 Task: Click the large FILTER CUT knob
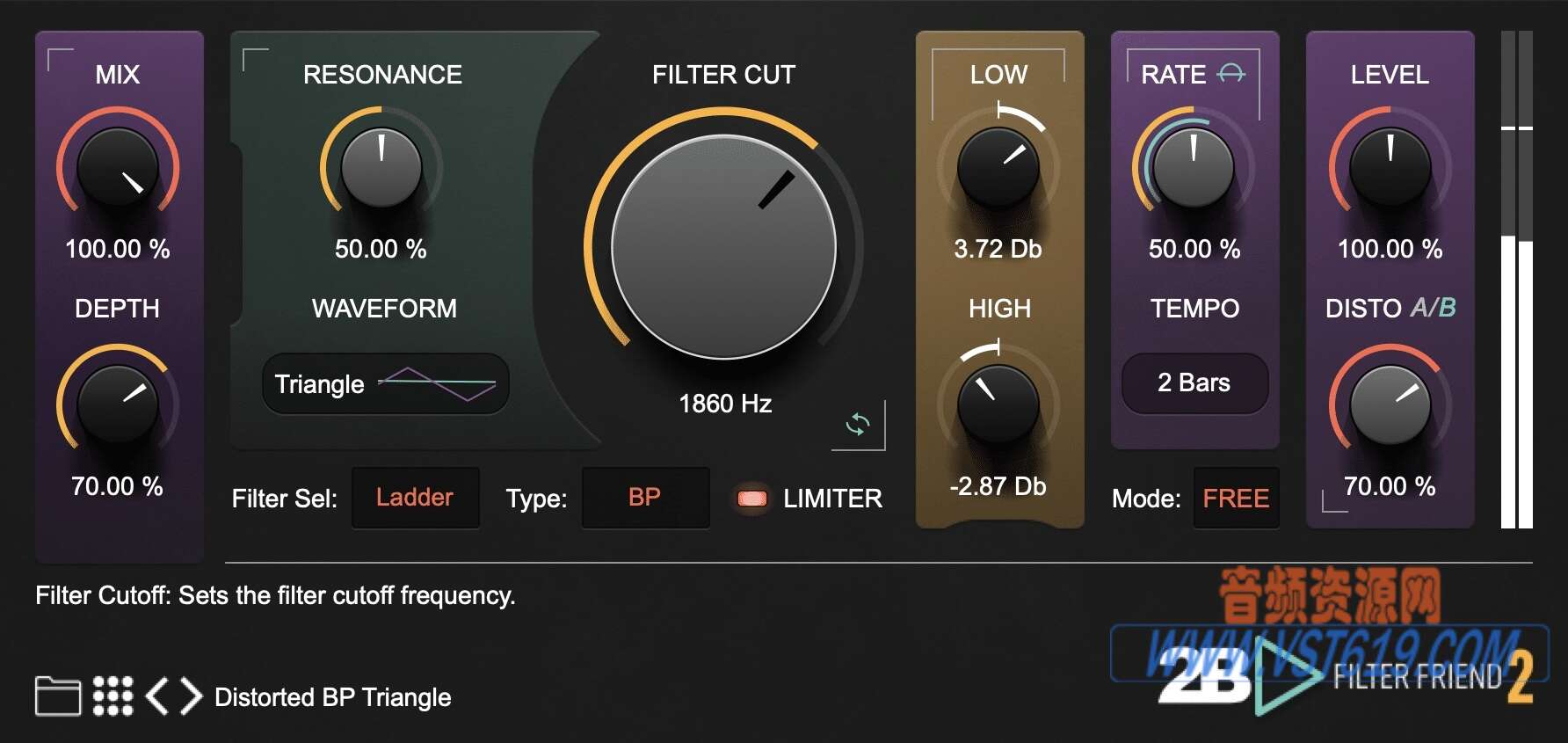(723, 247)
